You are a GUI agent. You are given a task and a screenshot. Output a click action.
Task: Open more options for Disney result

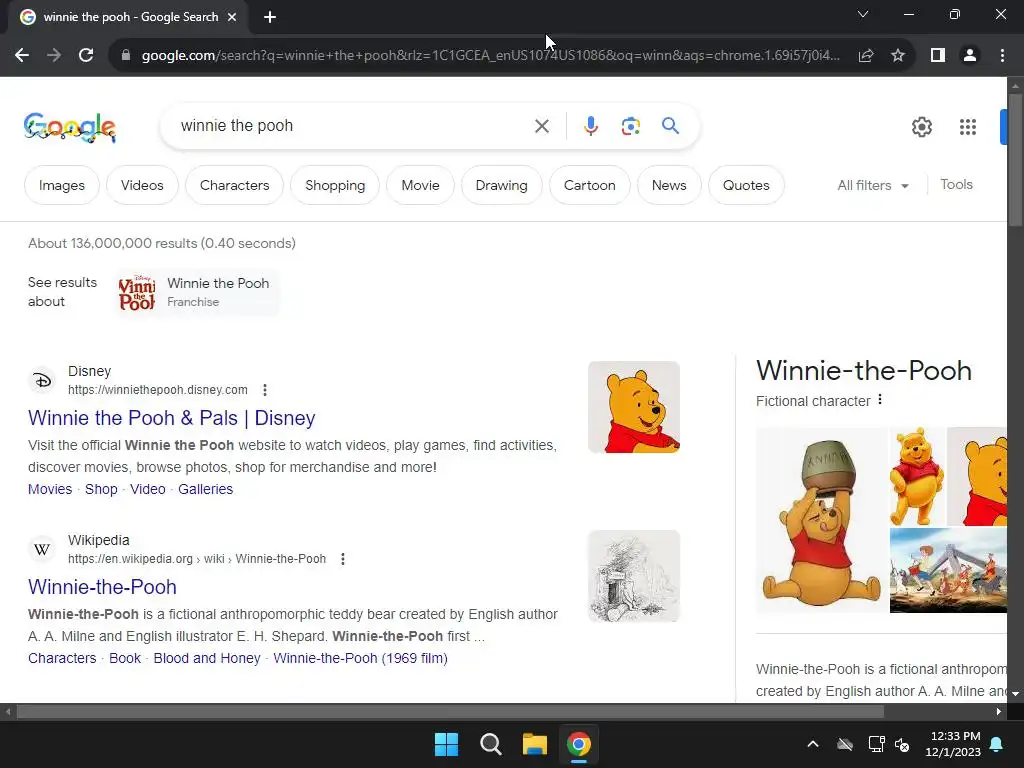point(264,390)
